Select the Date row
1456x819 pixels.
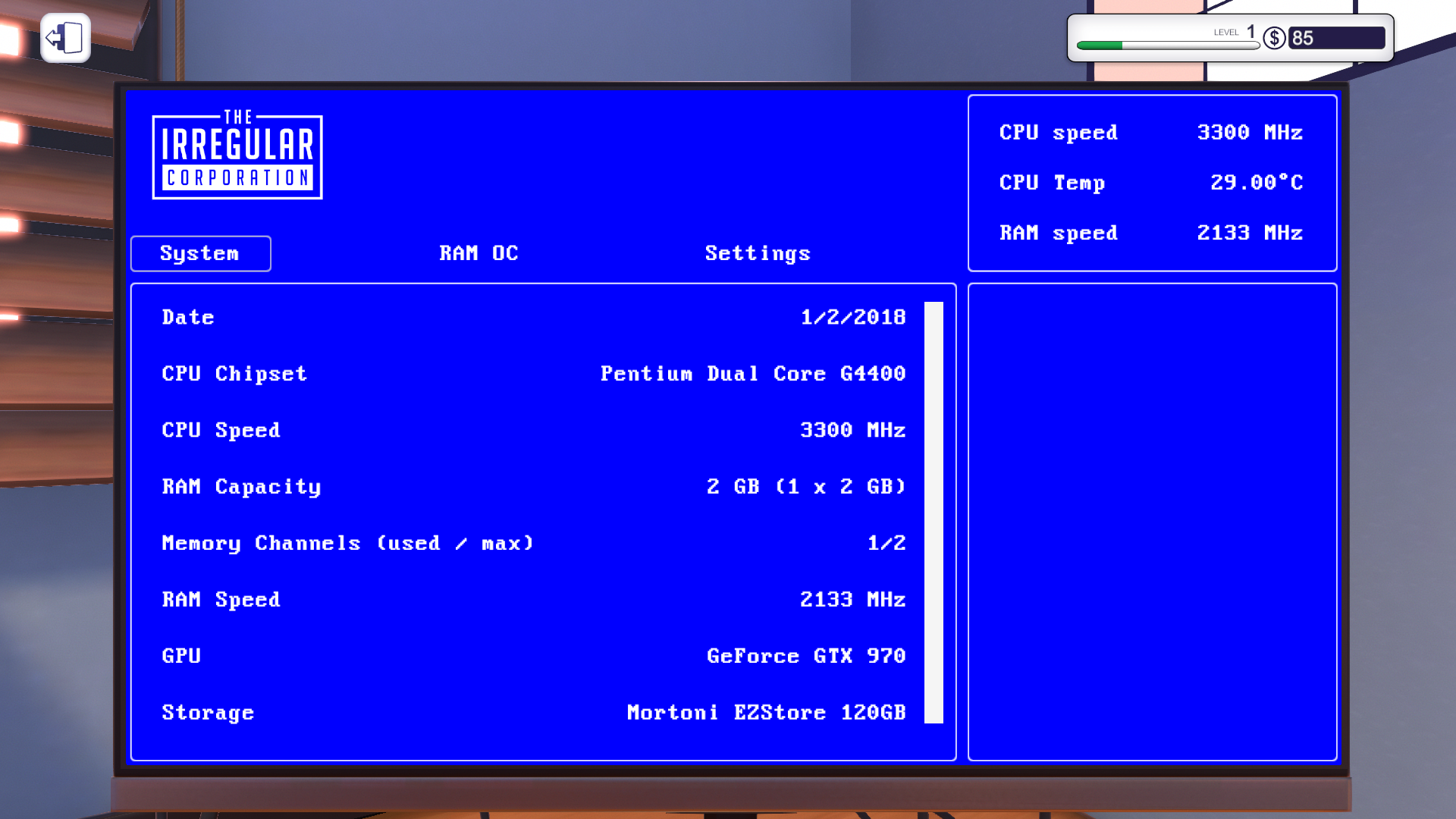533,317
